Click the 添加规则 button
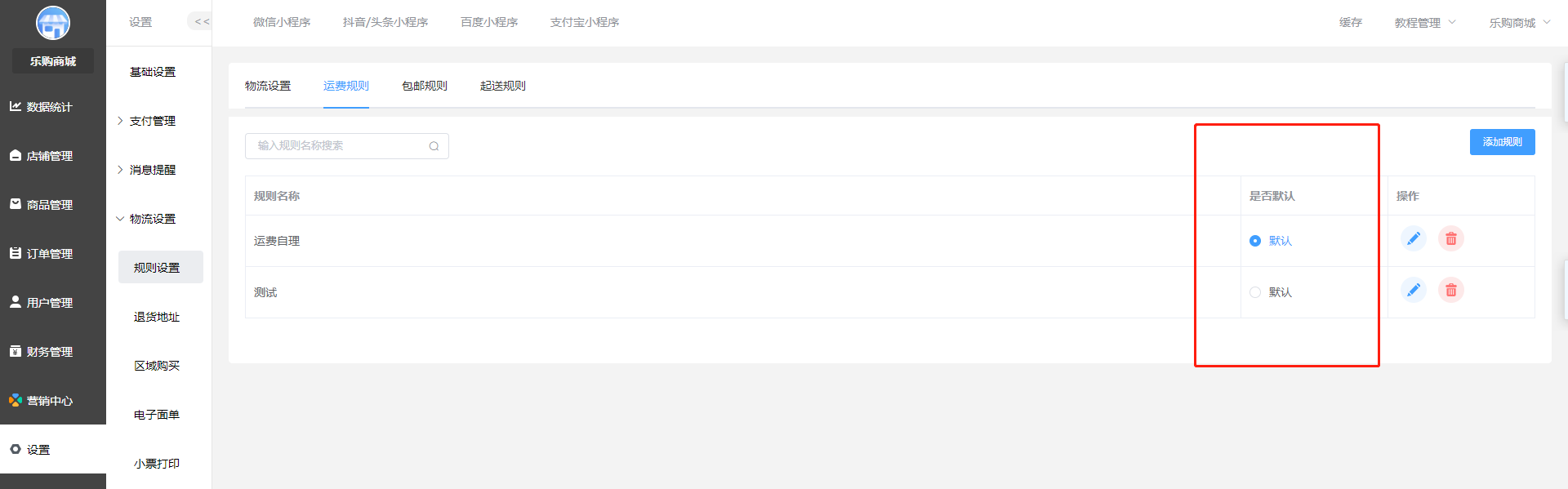The image size is (1568, 489). [x=1502, y=142]
